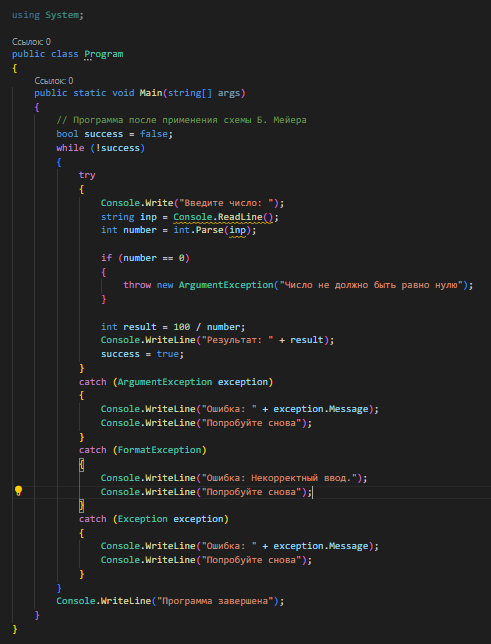Image resolution: width=491 pixels, height=644 pixels.
Task: Click the underlined 'Console.ReadLine()' call
Action: pos(223,217)
